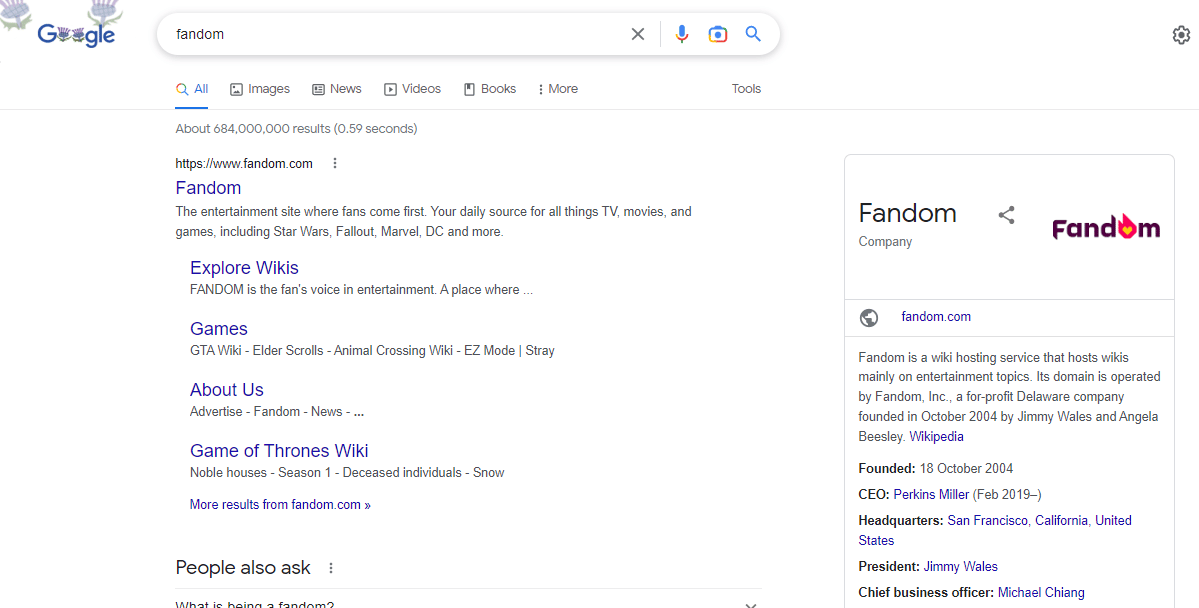Click https://www.fandom.com URL text
This screenshot has width=1199, height=608.
[x=244, y=163]
